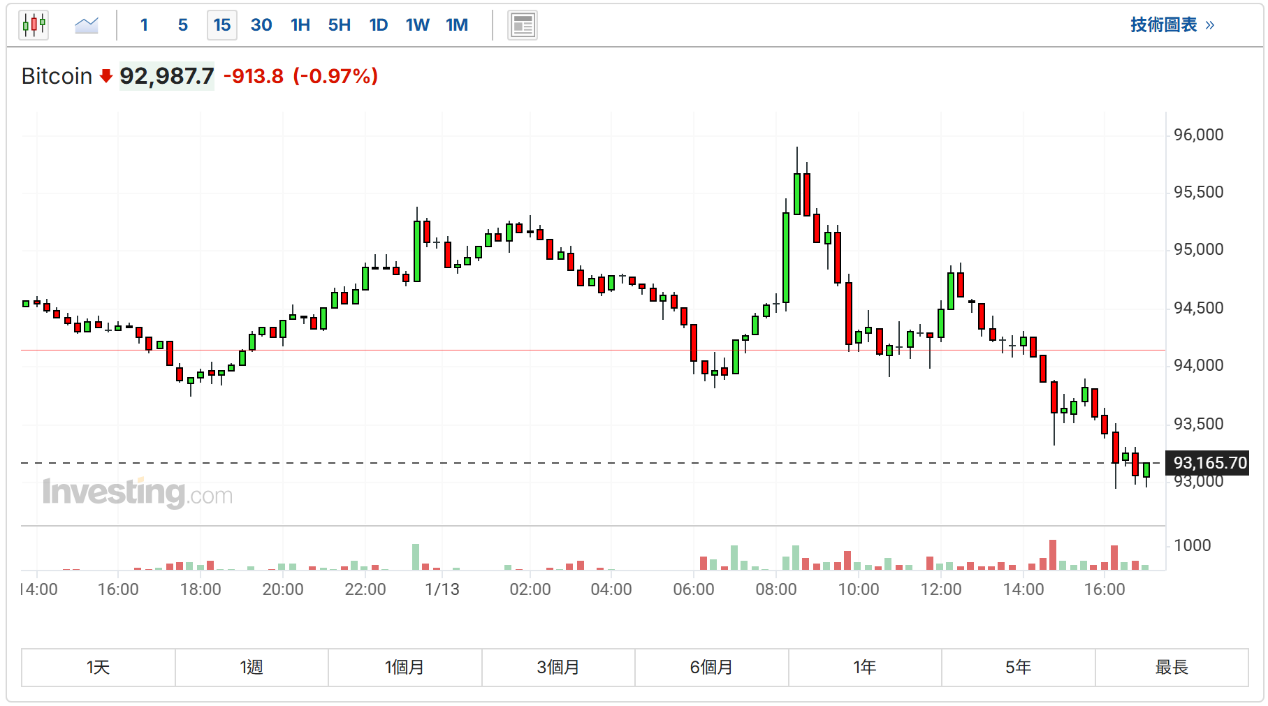Show the 1年 time range

865,667
